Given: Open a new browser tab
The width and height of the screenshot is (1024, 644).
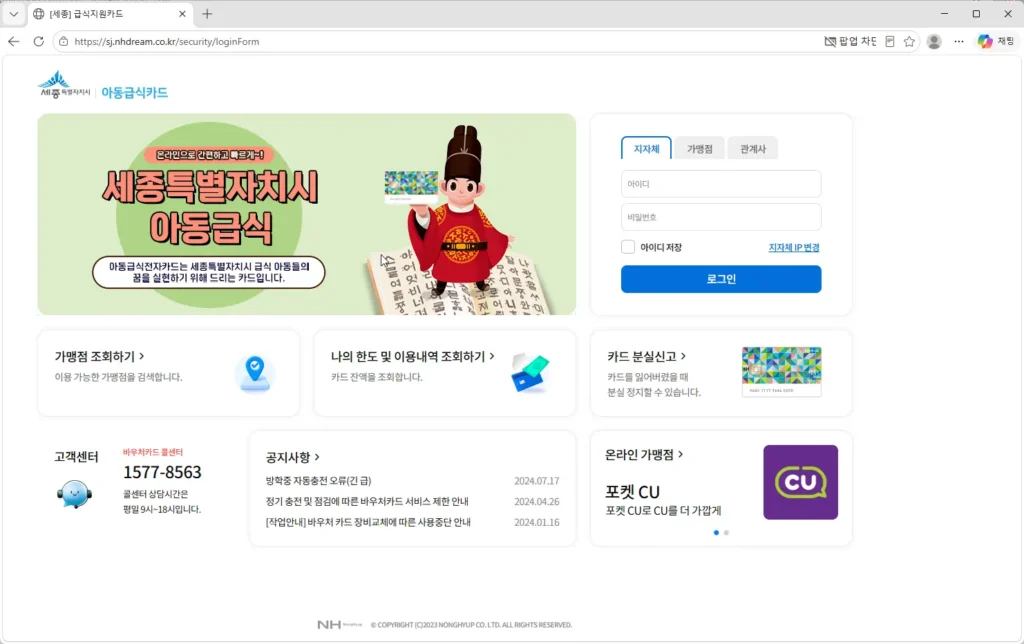Looking at the screenshot, I should pos(207,14).
